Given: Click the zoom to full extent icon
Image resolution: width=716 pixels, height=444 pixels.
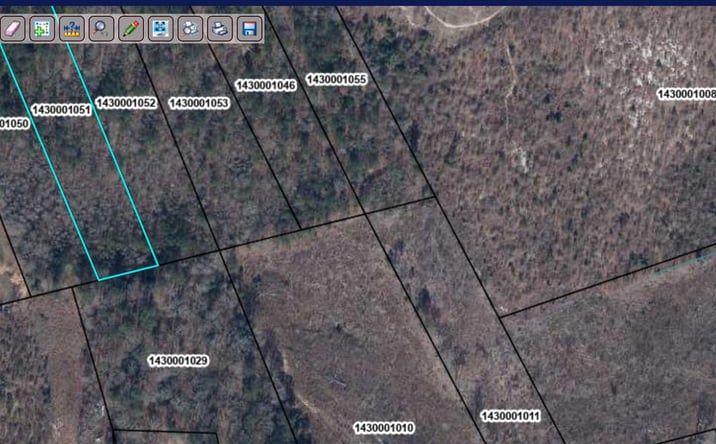Looking at the screenshot, I should point(161,29).
